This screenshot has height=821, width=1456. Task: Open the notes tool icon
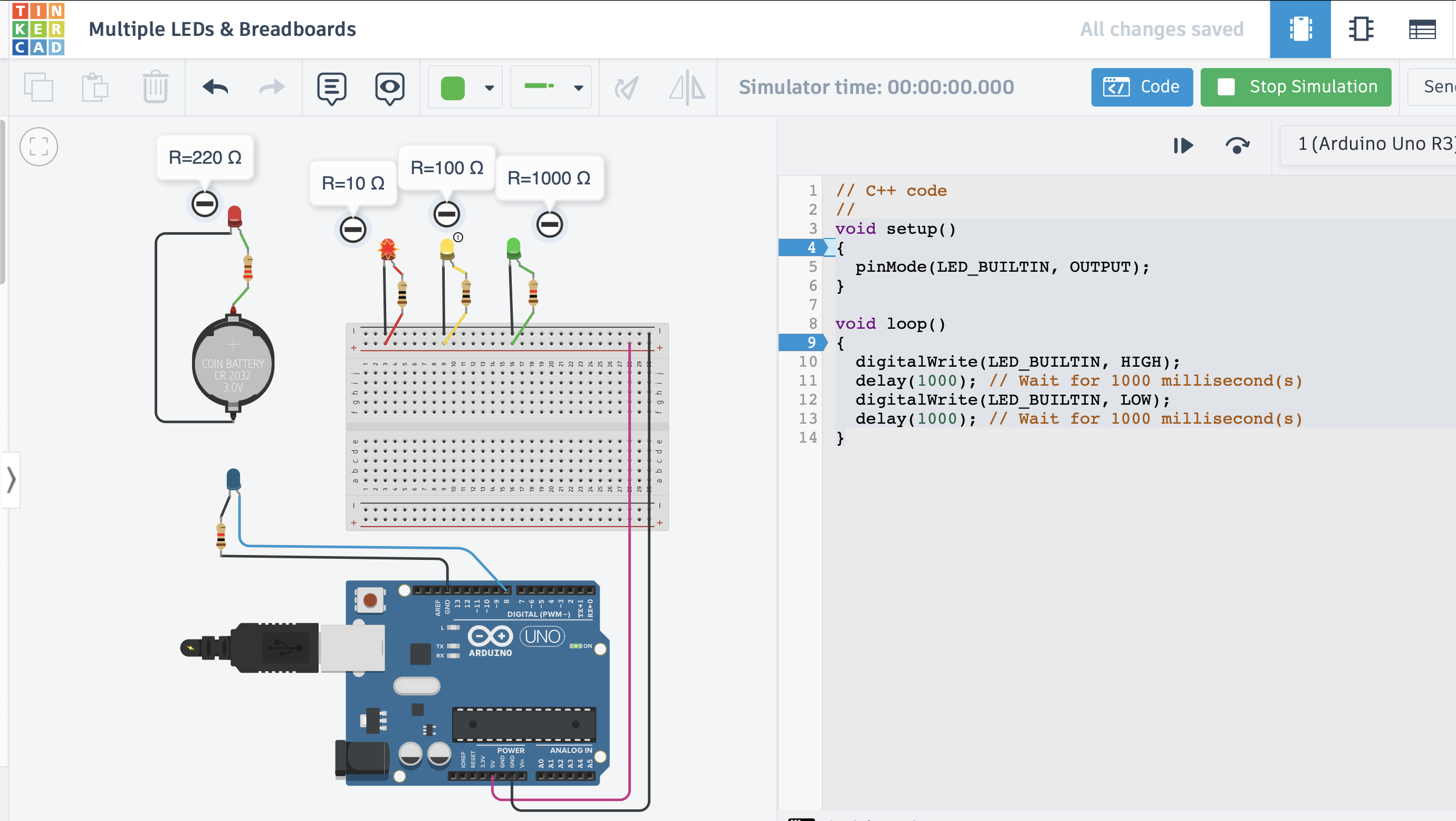[x=331, y=88]
